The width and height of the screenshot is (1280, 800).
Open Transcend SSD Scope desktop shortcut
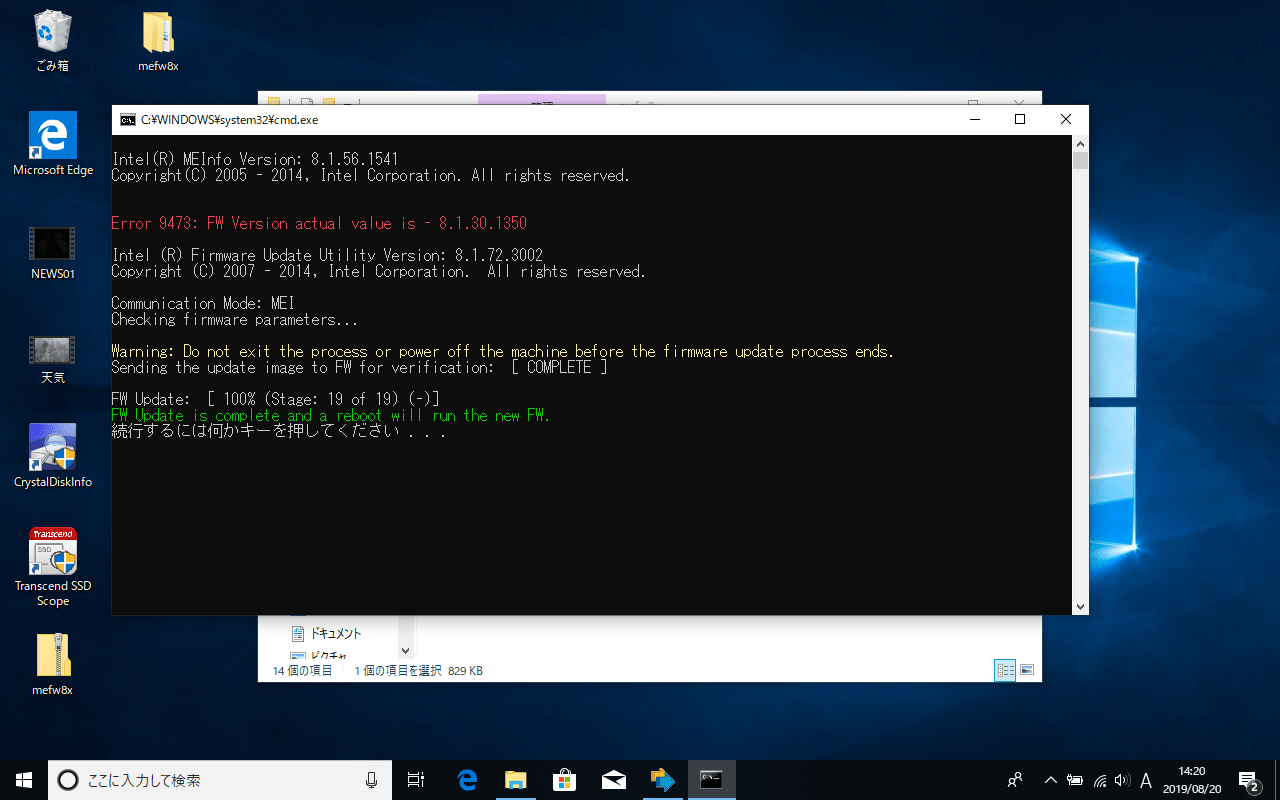click(x=53, y=568)
